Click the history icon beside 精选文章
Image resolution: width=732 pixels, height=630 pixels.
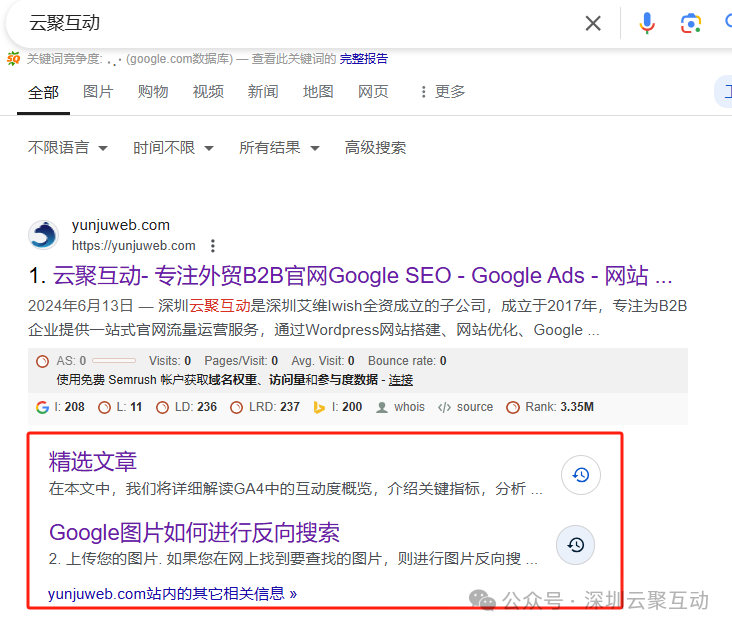[581, 475]
